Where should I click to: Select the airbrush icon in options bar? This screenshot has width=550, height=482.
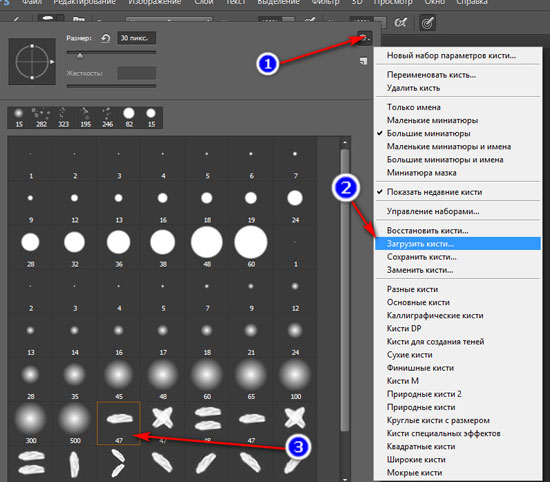click(401, 23)
